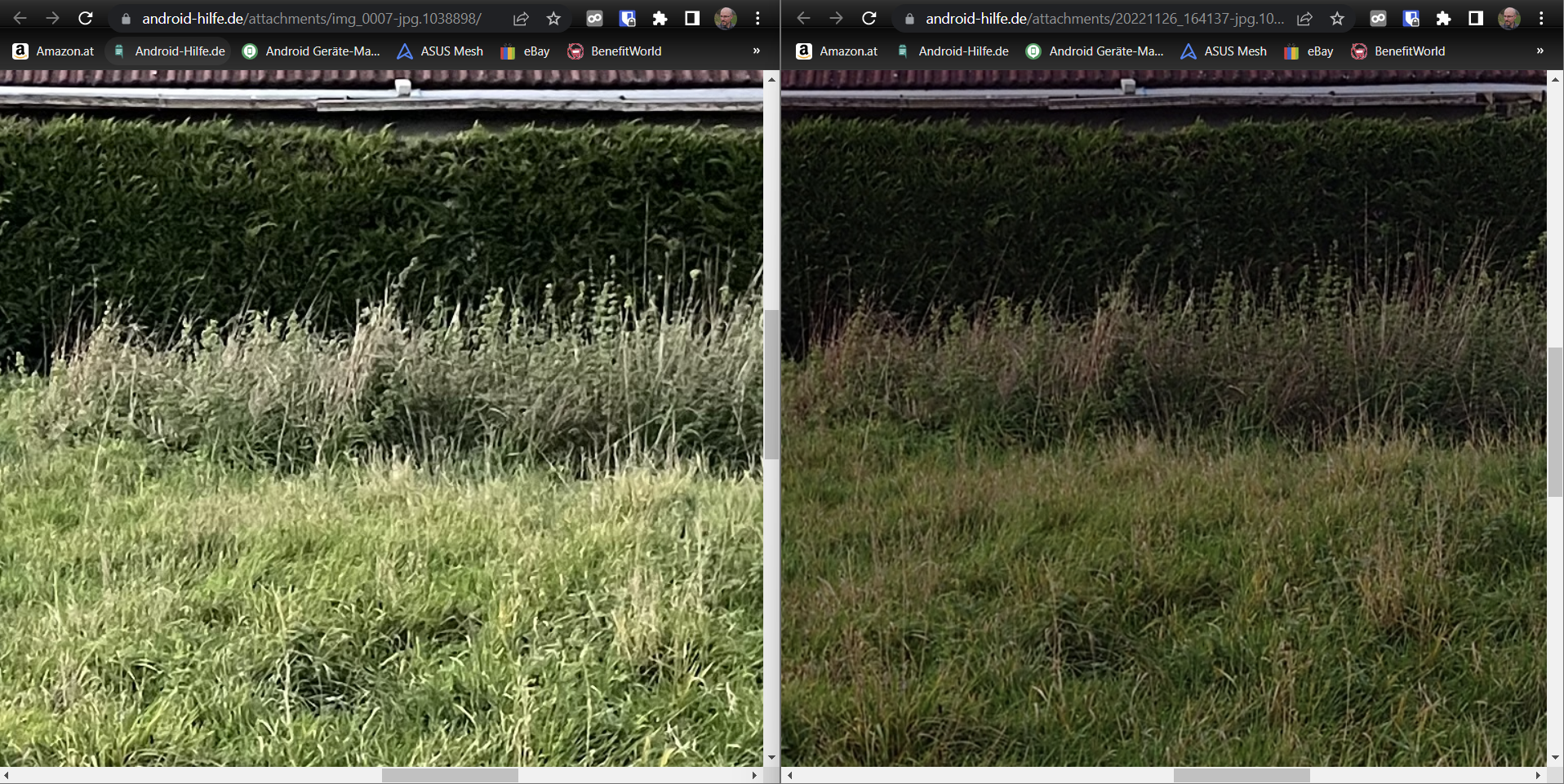Open Chrome three-dot menu in left window
Viewport: 1564px width, 784px height.
758,18
